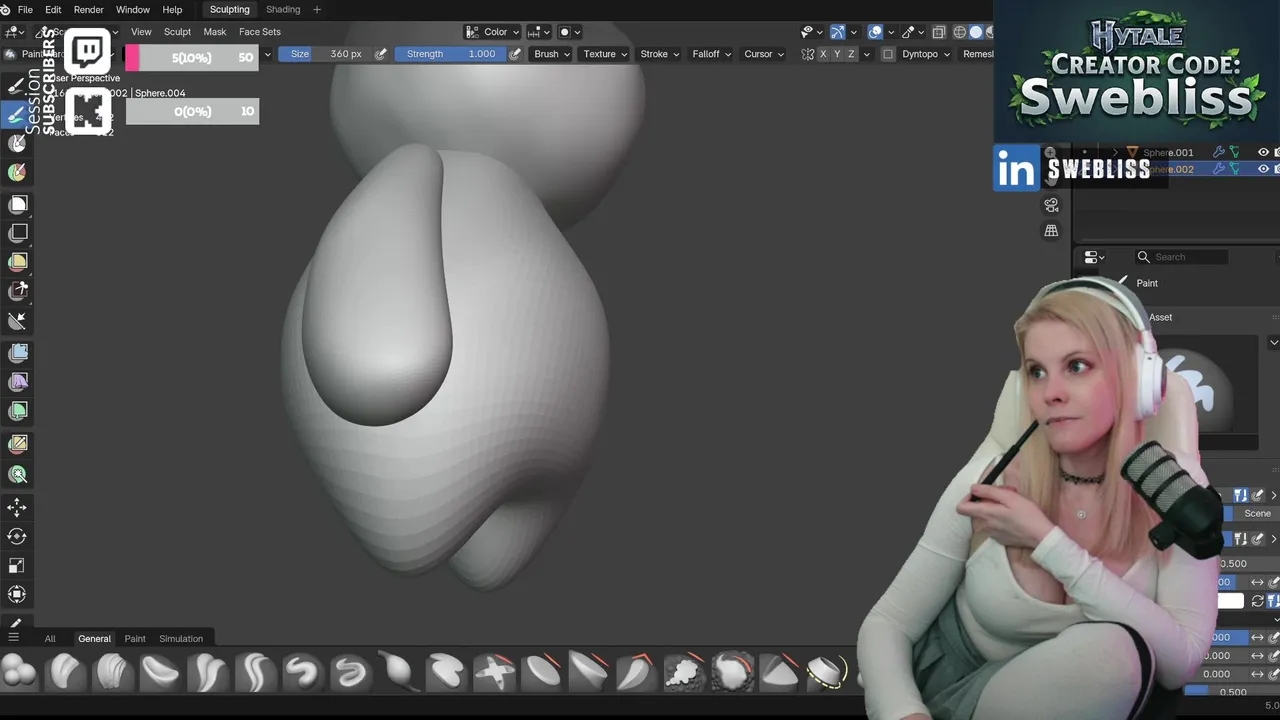
Task: Toggle Z axis symmetry
Action: (851, 54)
